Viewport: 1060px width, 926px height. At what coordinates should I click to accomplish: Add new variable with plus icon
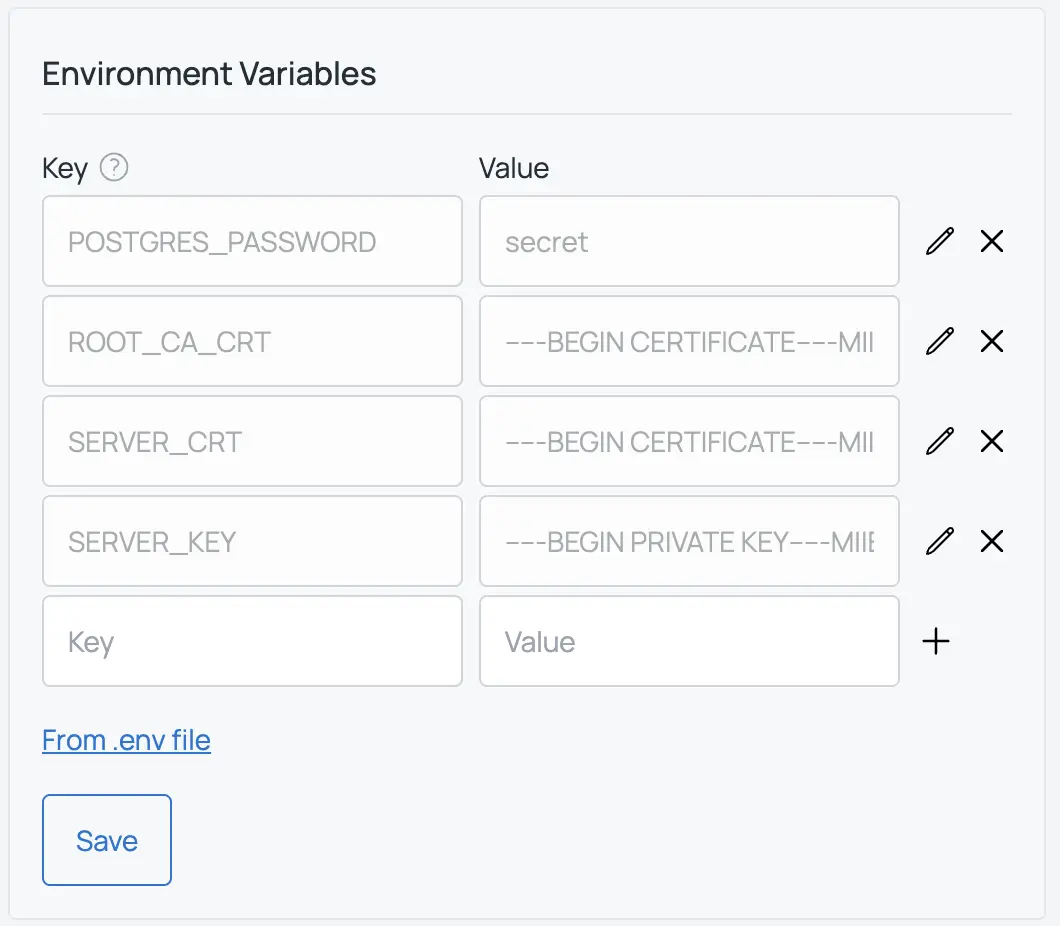935,641
